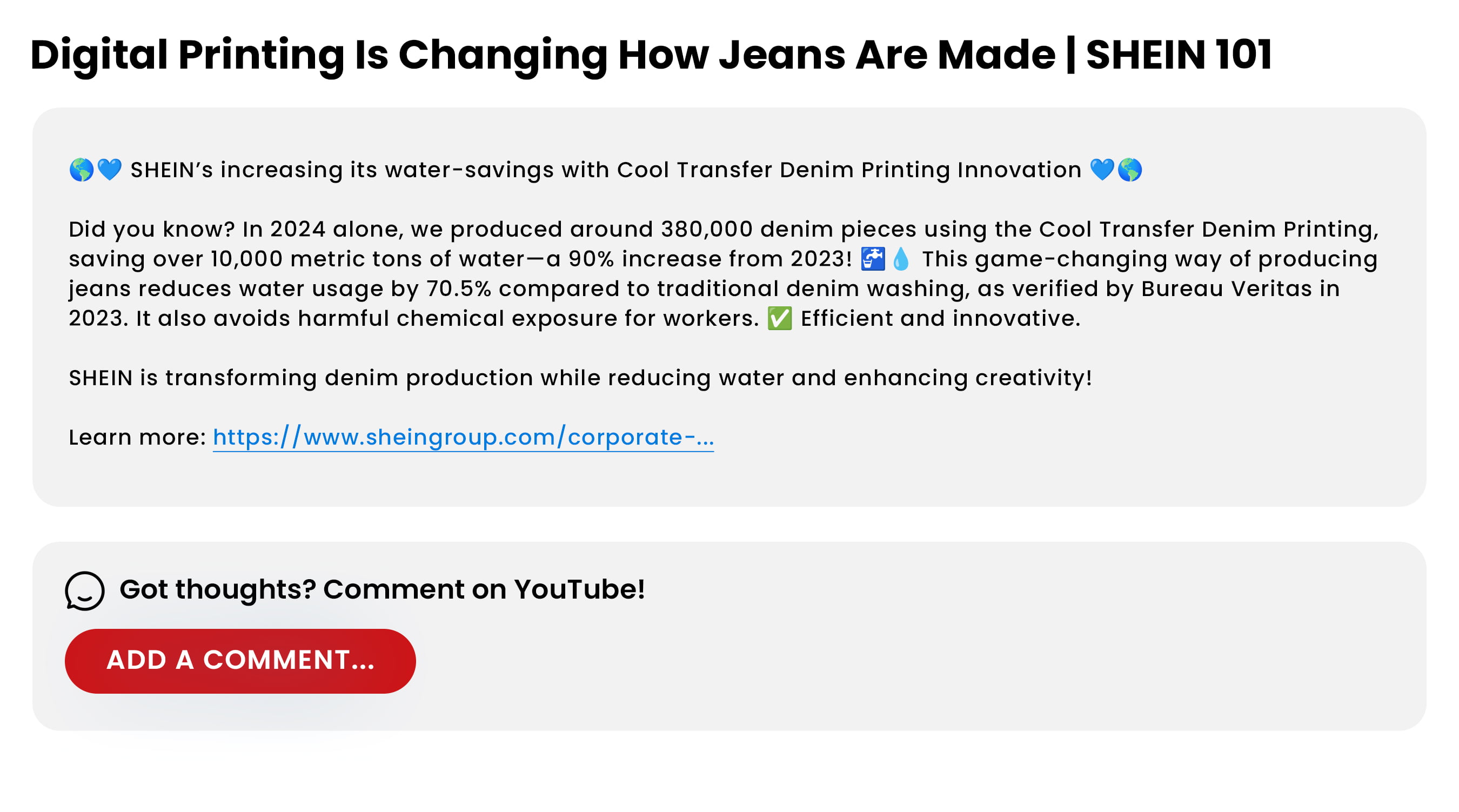The width and height of the screenshot is (1459, 812).
Task: Click the globe emoji starting the description
Action: click(x=82, y=170)
